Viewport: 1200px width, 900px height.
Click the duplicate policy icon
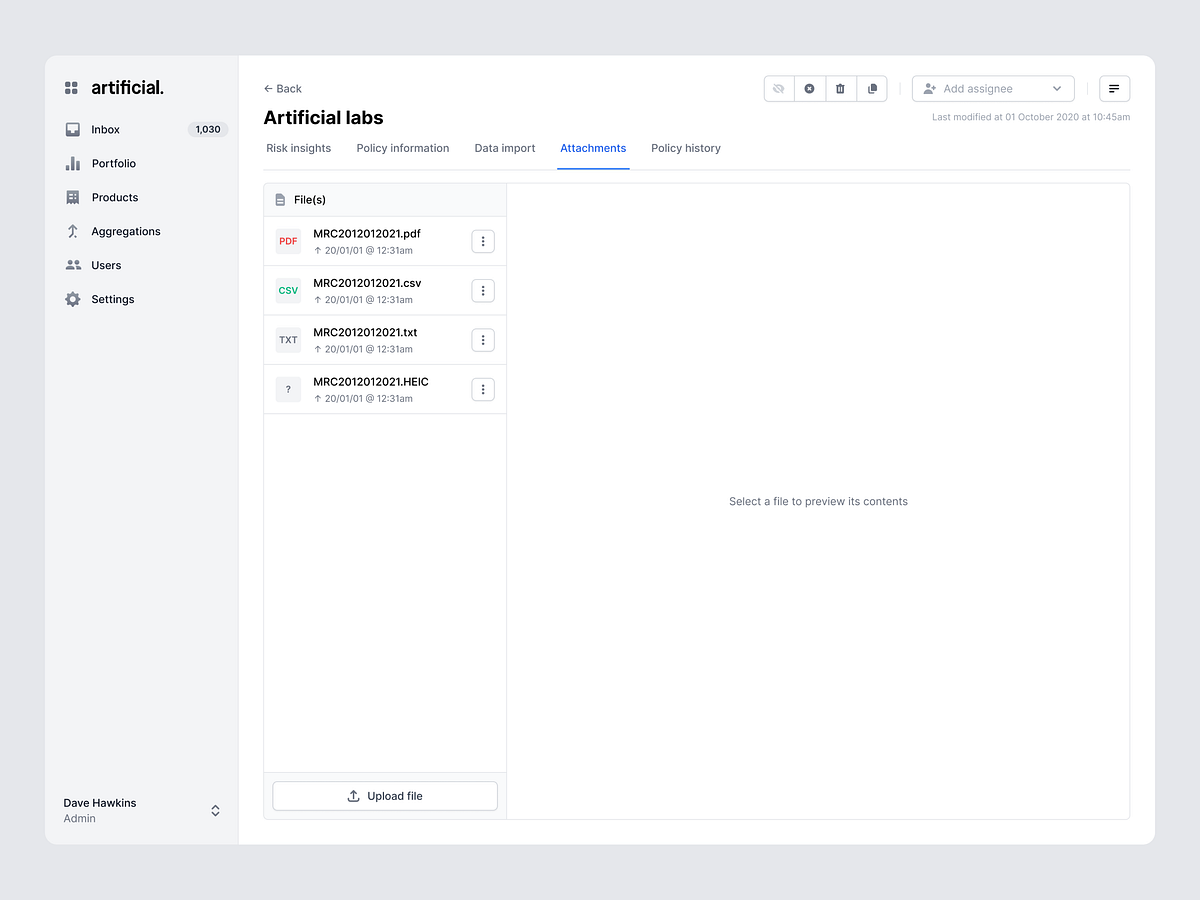[872, 88]
